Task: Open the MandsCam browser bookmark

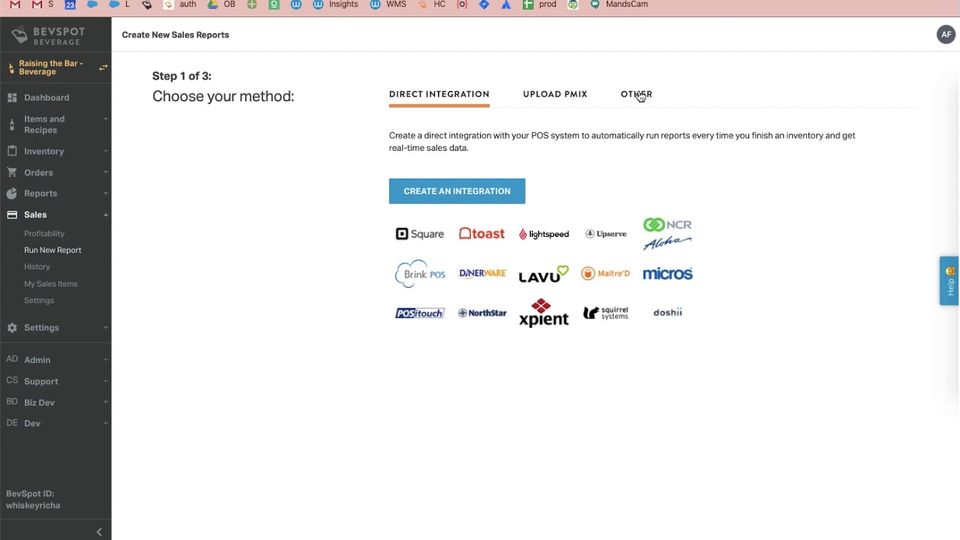Action: [618, 4]
